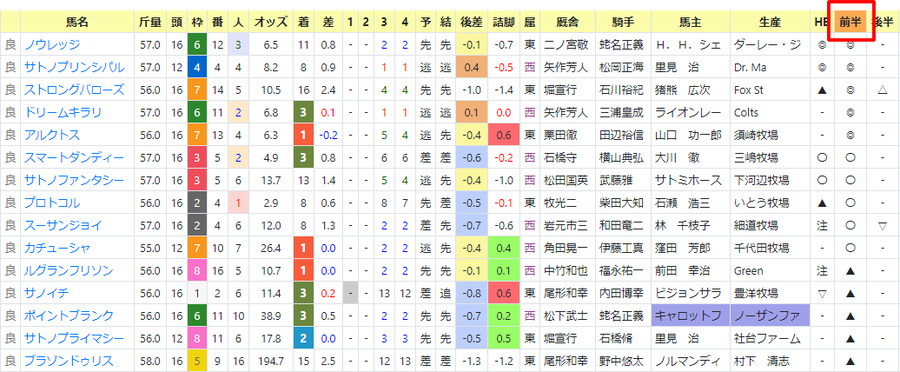The width and height of the screenshot is (900, 372).
Task: Sort by the 厩舎 column header
Action: point(567,22)
